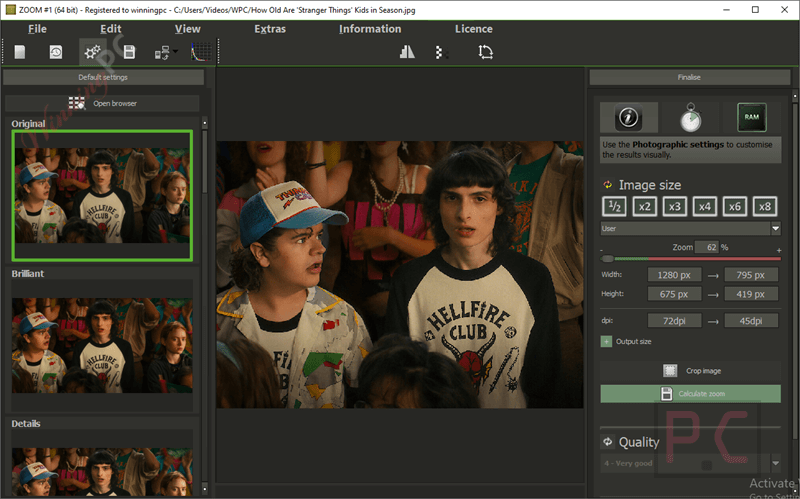Click the zoom slider plus end
This screenshot has height=499, width=800.
tap(779, 251)
